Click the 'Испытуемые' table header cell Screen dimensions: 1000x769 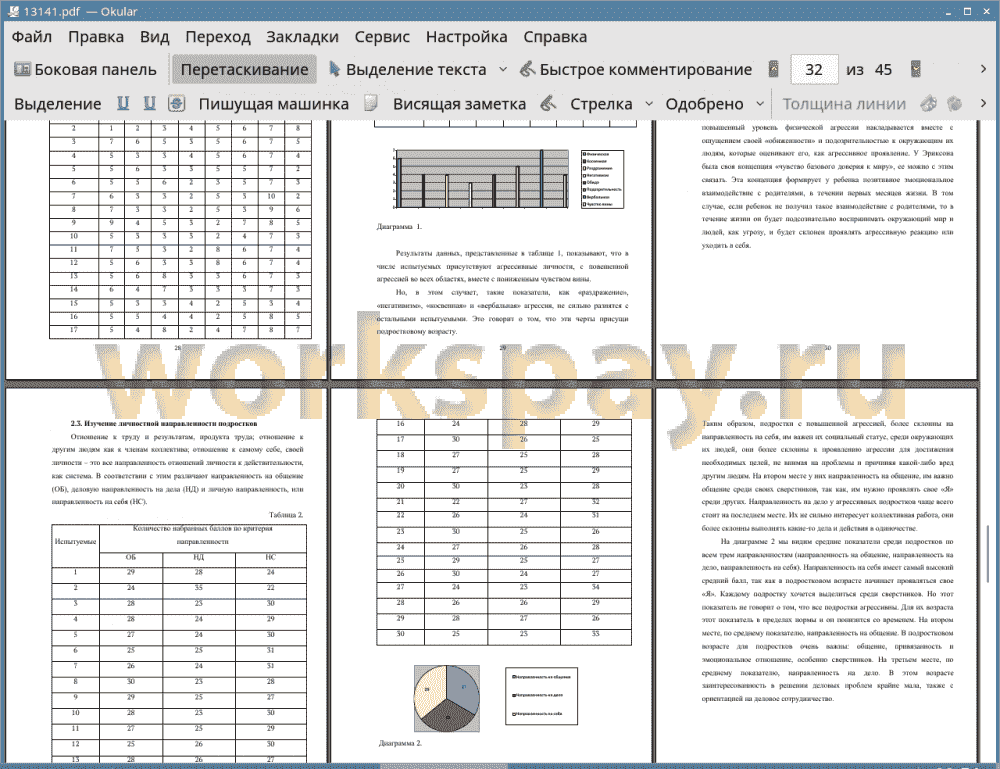click(x=75, y=541)
